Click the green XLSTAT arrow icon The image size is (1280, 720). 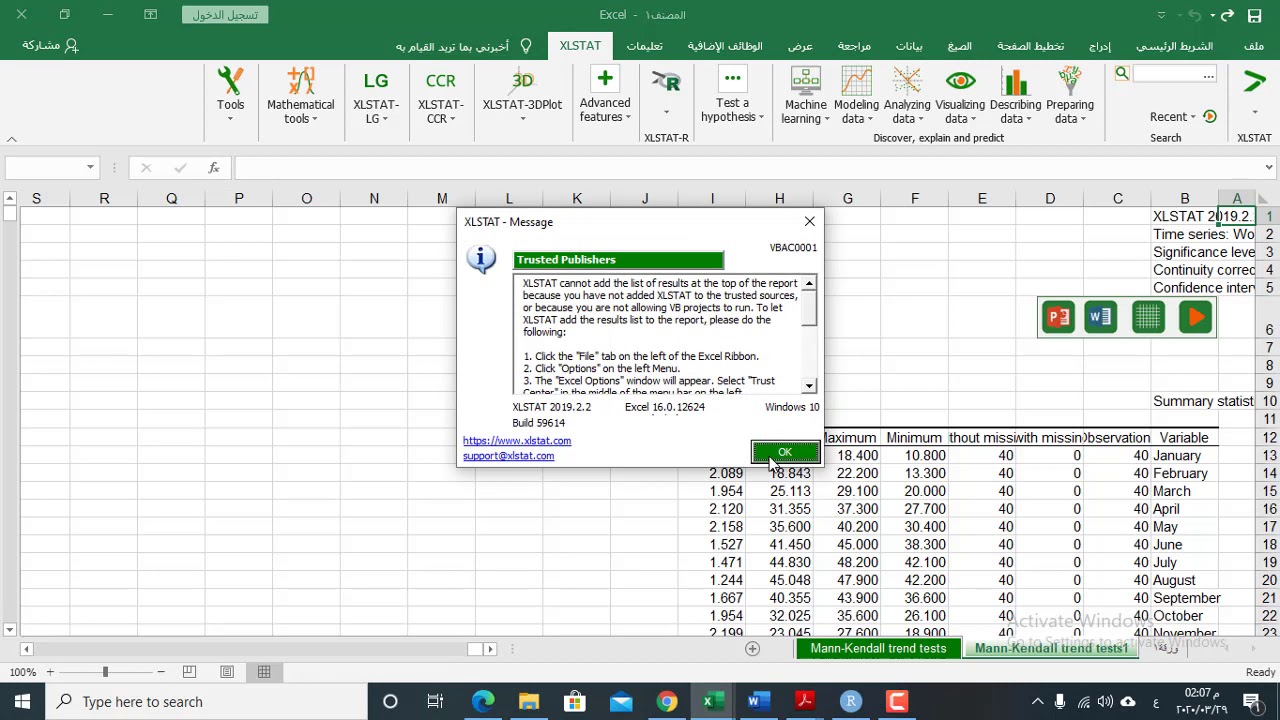pyautogui.click(x=1254, y=82)
